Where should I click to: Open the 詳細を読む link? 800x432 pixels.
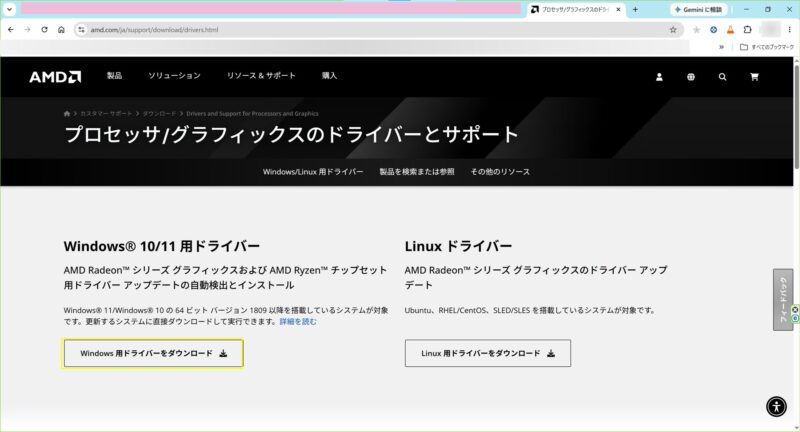point(298,321)
